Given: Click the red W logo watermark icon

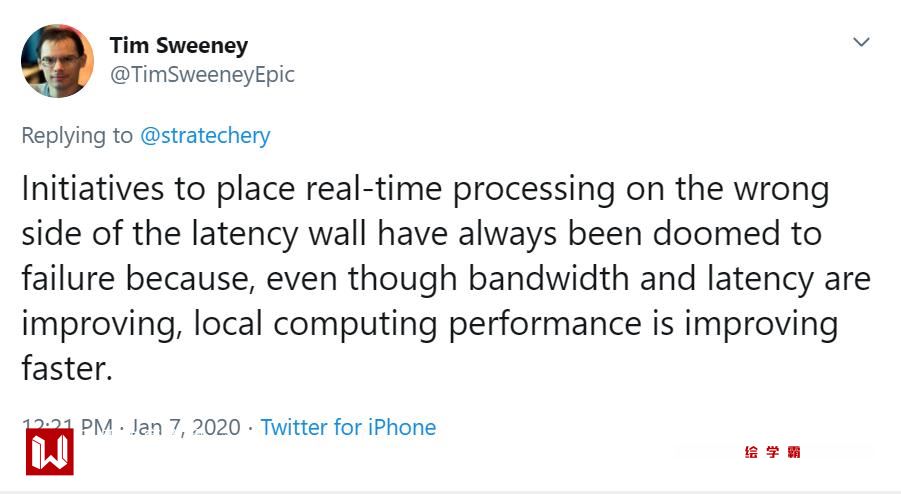Looking at the screenshot, I should pos(49,451).
